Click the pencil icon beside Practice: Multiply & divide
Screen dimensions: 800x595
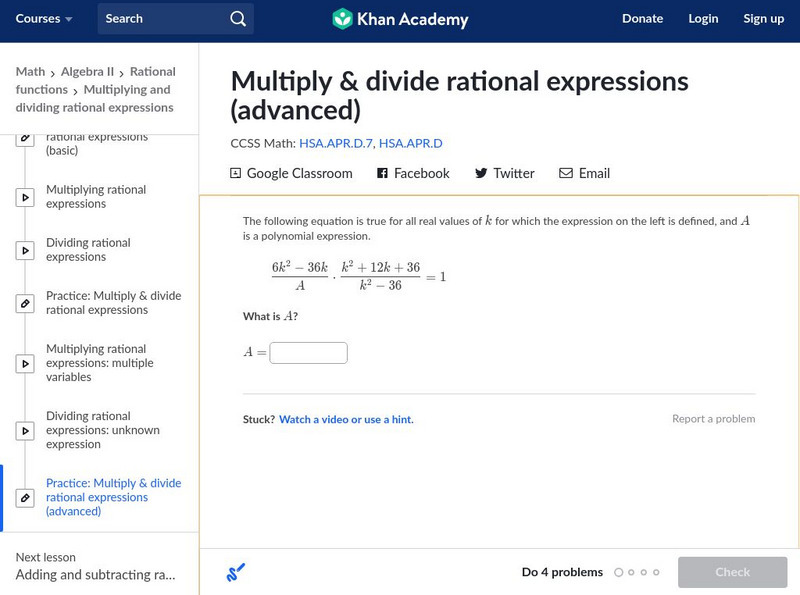coord(25,302)
